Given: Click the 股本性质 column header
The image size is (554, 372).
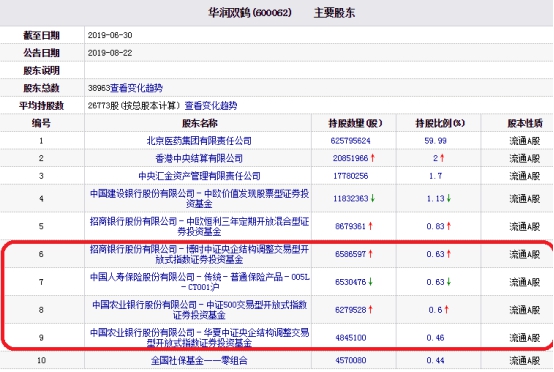Looking at the screenshot, I should [x=525, y=123].
